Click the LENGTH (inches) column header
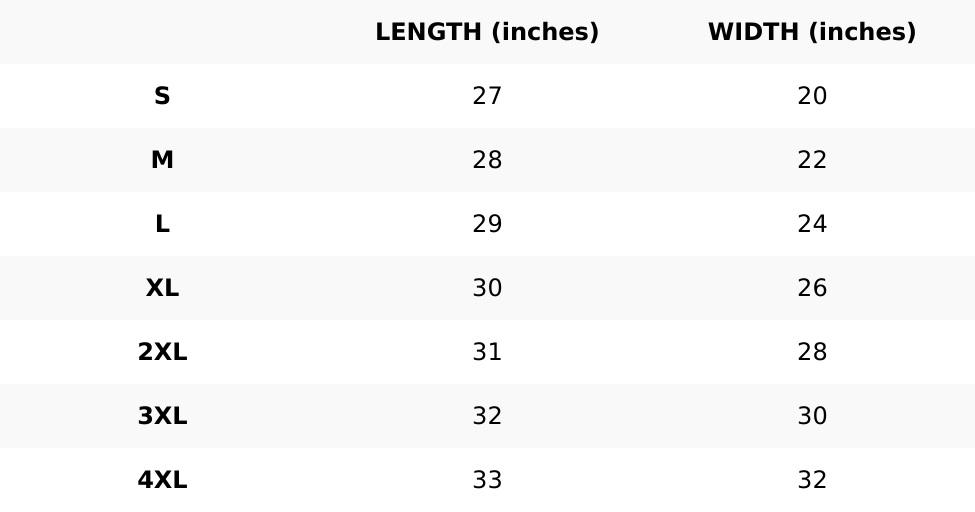 [487, 32]
